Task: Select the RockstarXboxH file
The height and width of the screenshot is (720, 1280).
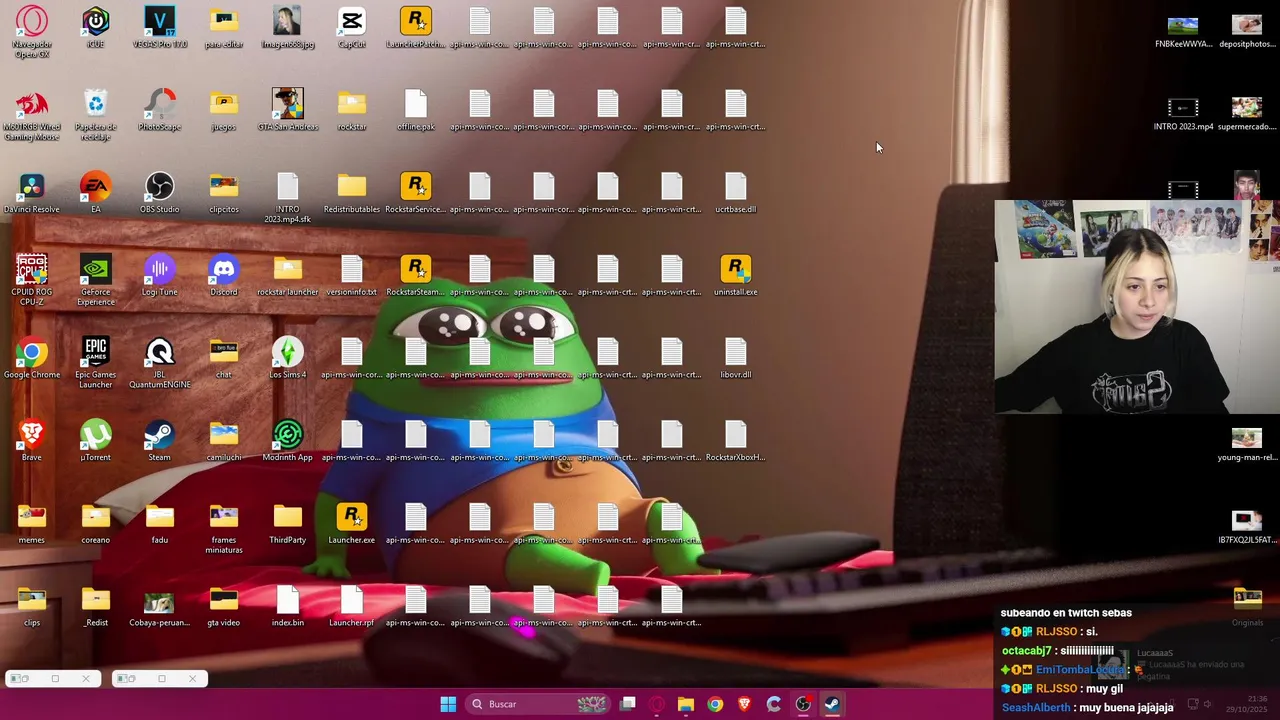Action: 736,440
